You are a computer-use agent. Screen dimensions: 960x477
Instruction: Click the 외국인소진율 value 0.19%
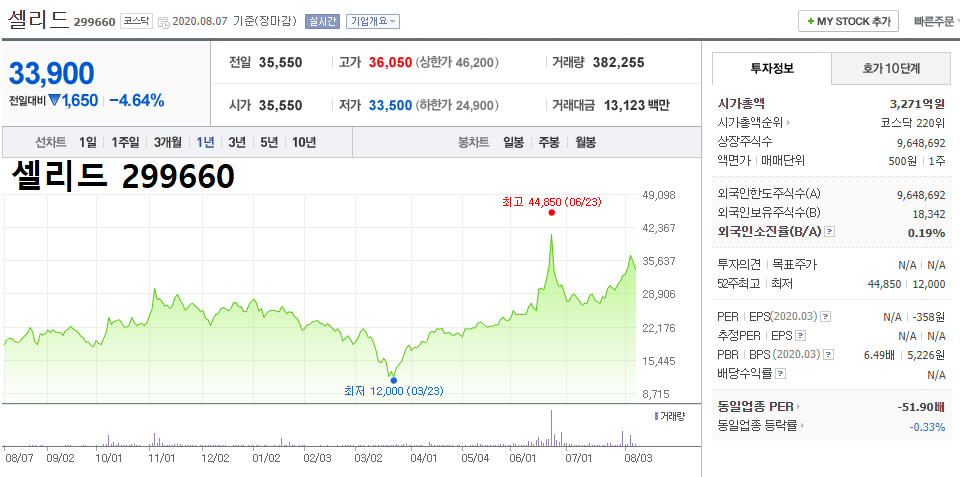click(926, 233)
